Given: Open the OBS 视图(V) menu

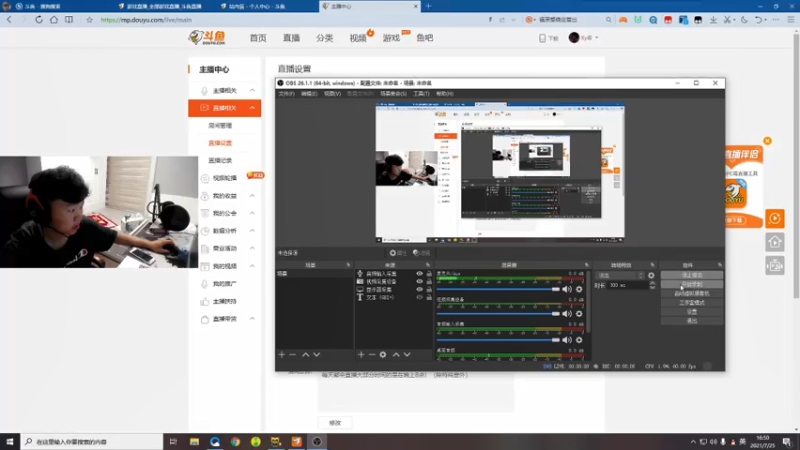Looking at the screenshot, I should pos(332,94).
